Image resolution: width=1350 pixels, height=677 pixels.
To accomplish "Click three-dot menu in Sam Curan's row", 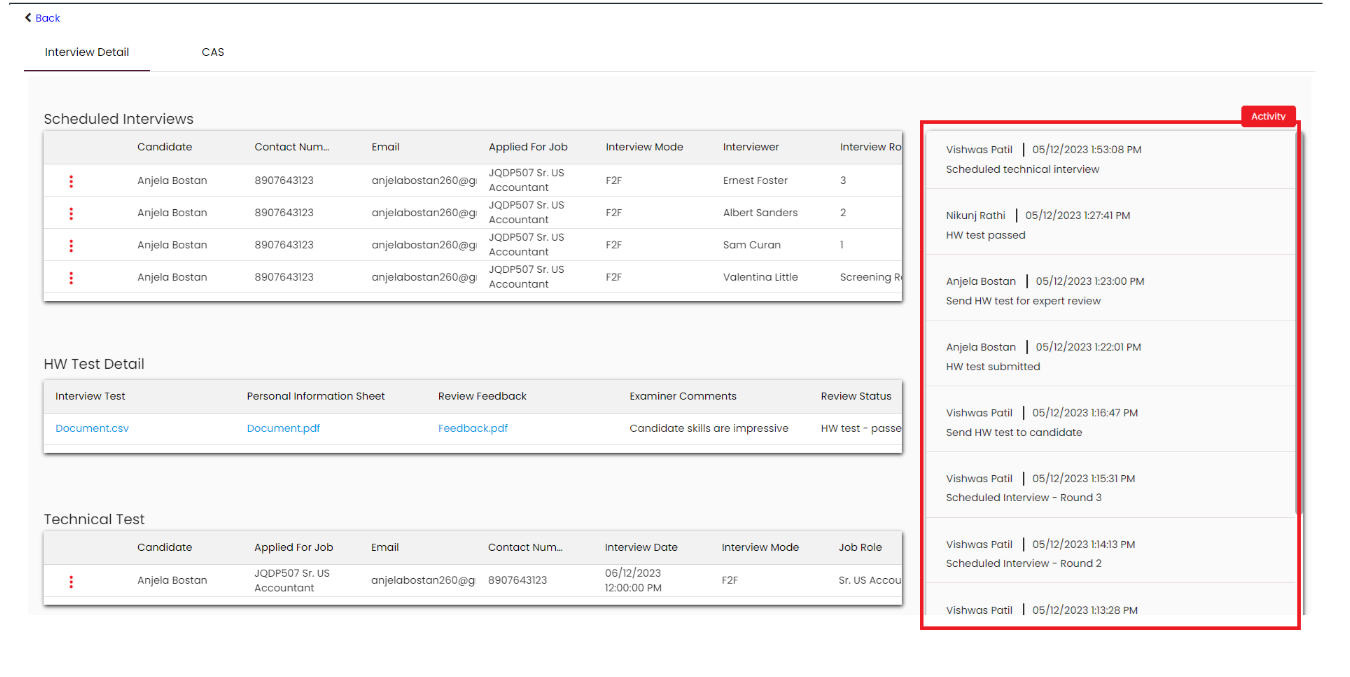I will click(71, 245).
